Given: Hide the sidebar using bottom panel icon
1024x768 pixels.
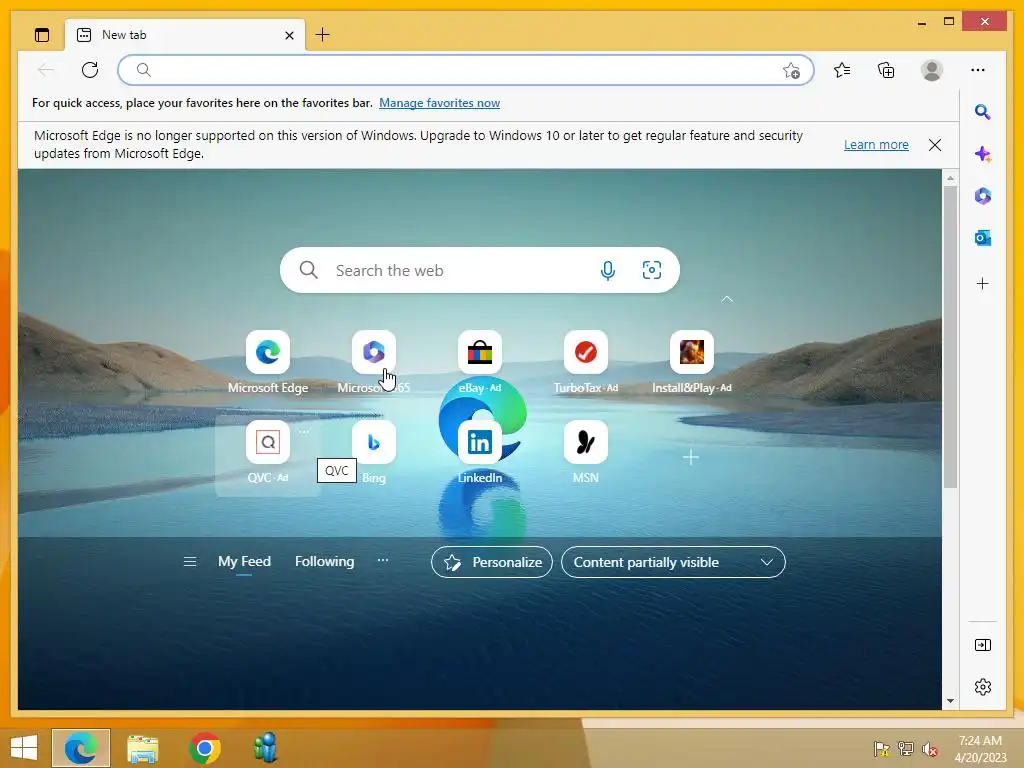Looking at the screenshot, I should (x=982, y=645).
